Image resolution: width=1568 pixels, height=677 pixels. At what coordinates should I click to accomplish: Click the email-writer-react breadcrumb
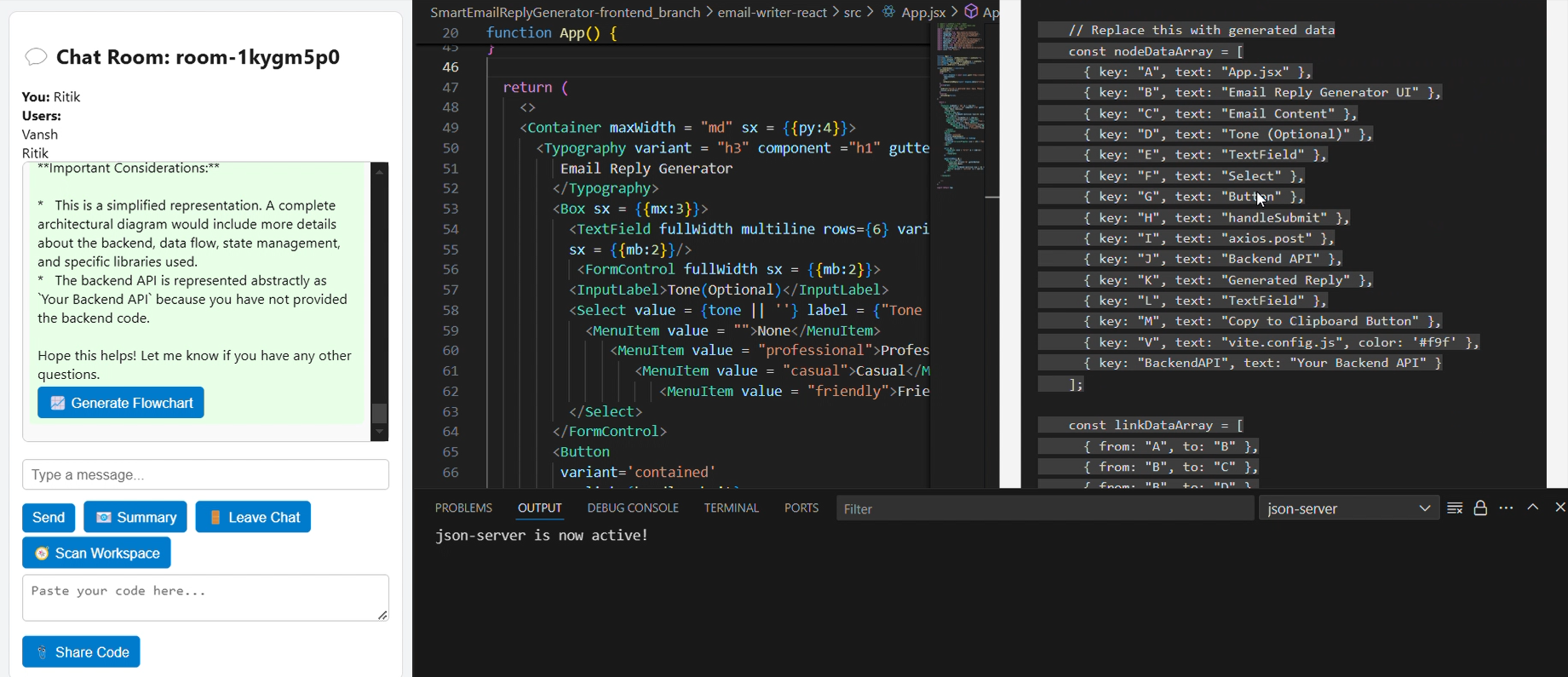pyautogui.click(x=773, y=12)
